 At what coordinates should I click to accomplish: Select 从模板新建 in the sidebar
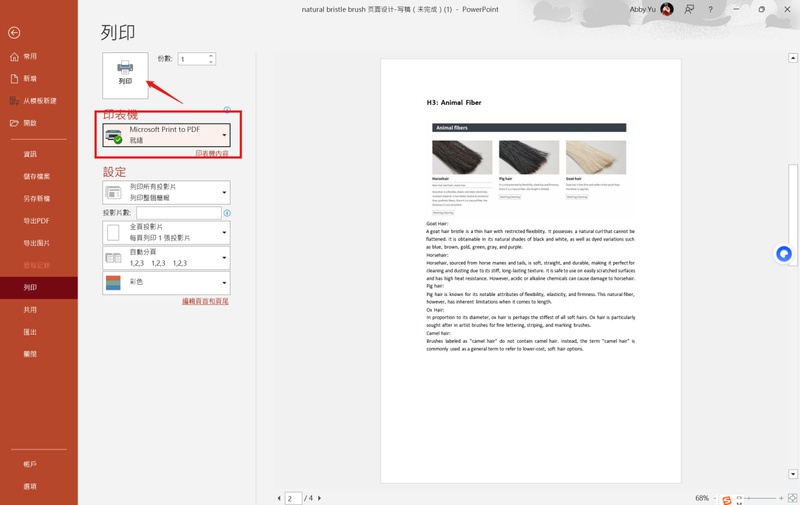pyautogui.click(x=39, y=101)
